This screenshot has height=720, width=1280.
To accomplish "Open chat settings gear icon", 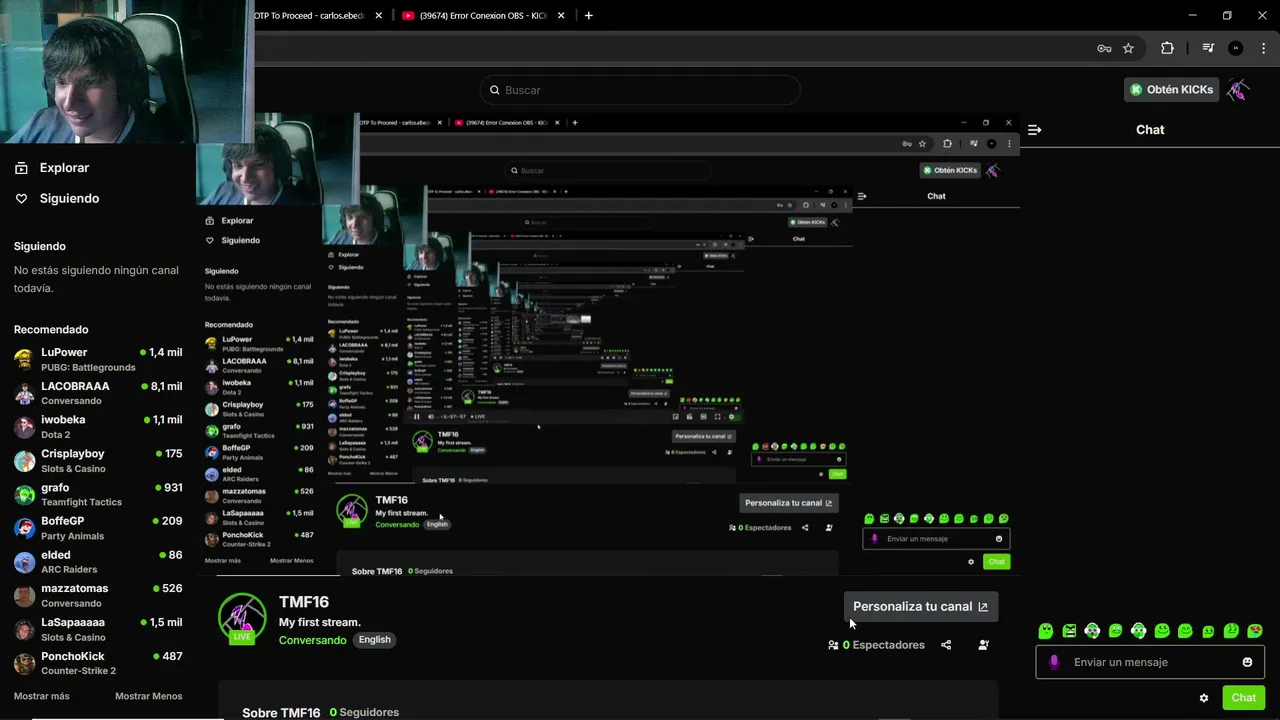I will point(1204,698).
